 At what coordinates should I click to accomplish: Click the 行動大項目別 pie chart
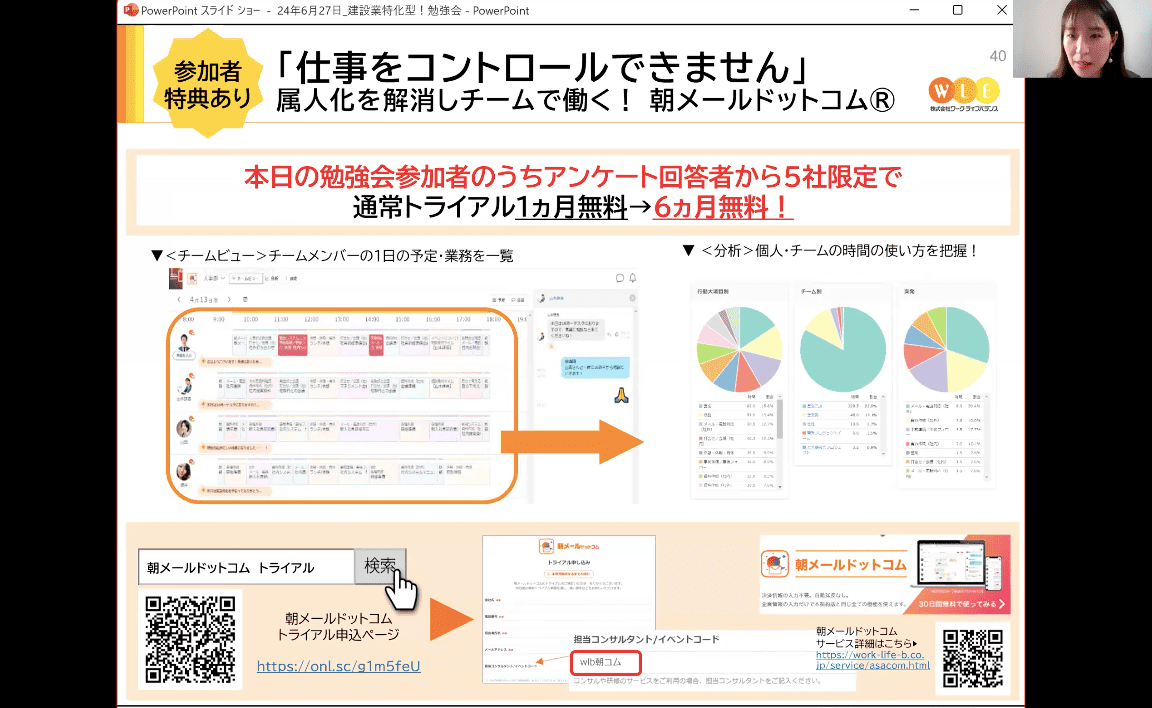[739, 350]
